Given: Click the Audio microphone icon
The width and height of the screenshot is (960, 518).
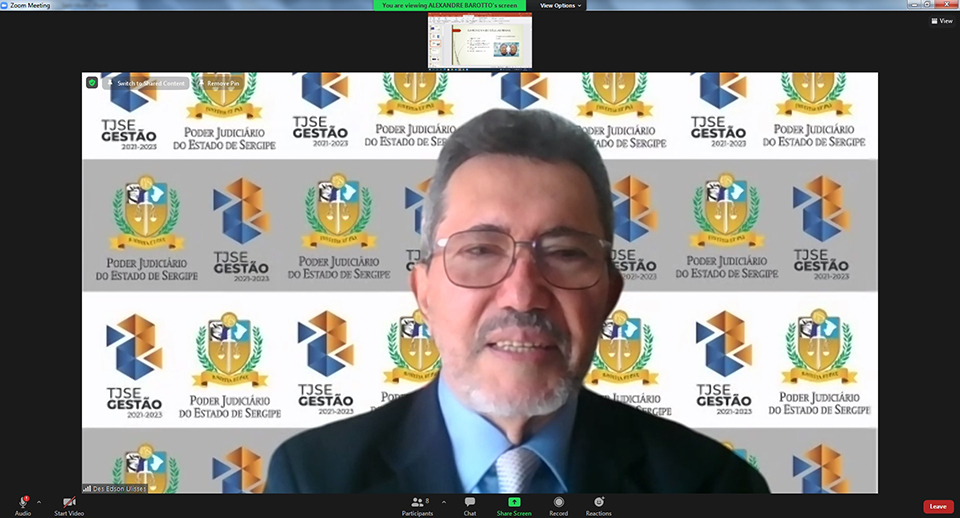Looking at the screenshot, I should (22, 502).
